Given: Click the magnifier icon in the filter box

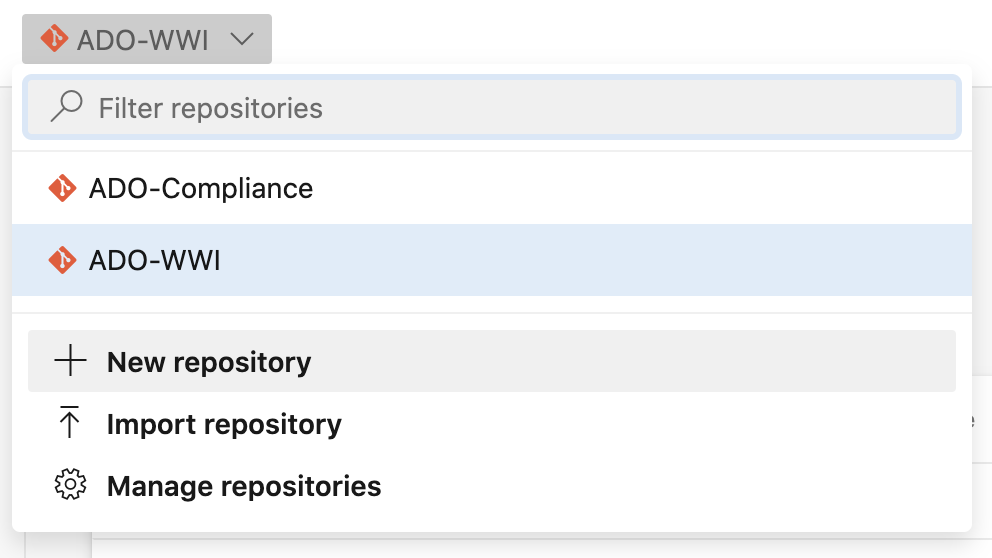Looking at the screenshot, I should click(66, 107).
